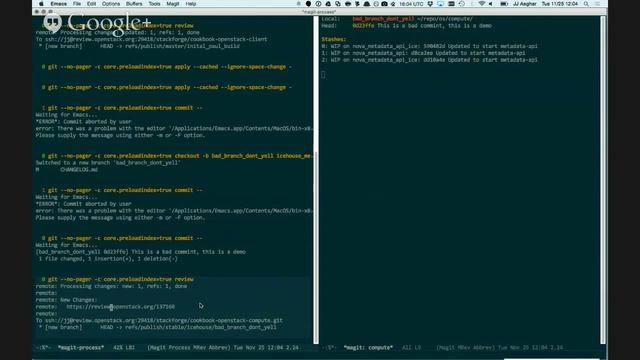
Task: Open the Emacs application menu
Action: tap(59, 4)
